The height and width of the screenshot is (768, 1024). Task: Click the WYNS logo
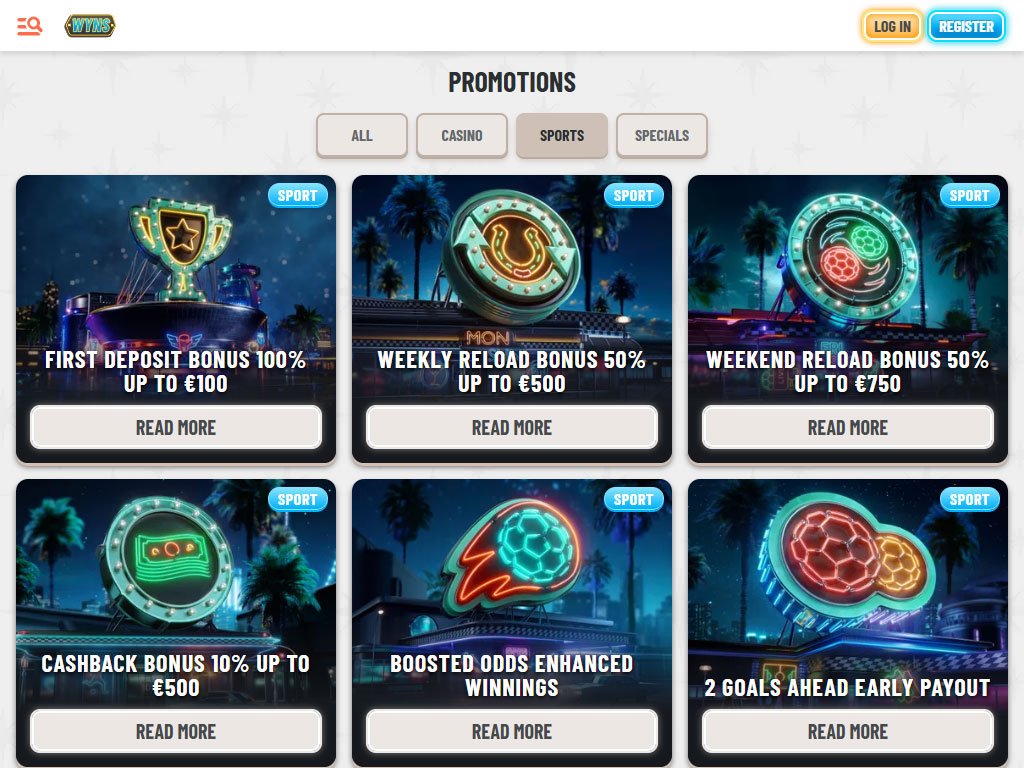click(90, 25)
